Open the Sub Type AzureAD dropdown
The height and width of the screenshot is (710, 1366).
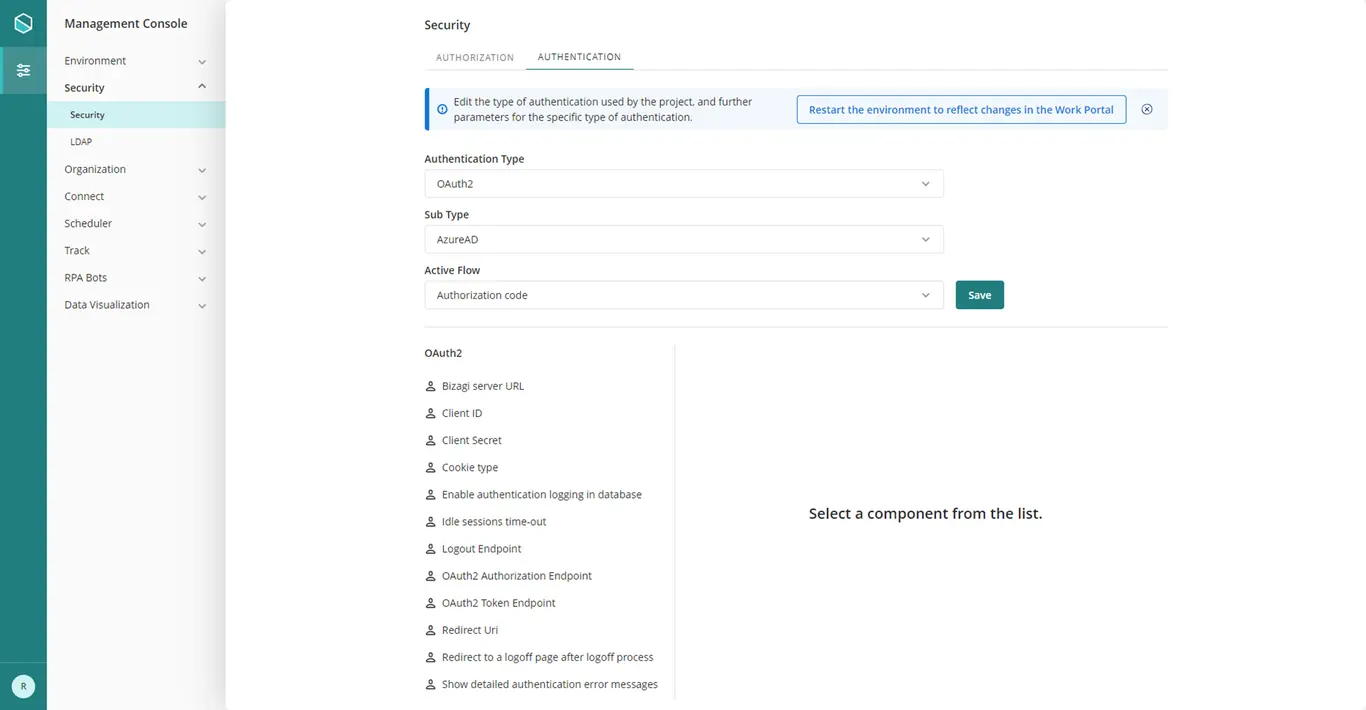pyautogui.click(x=684, y=240)
